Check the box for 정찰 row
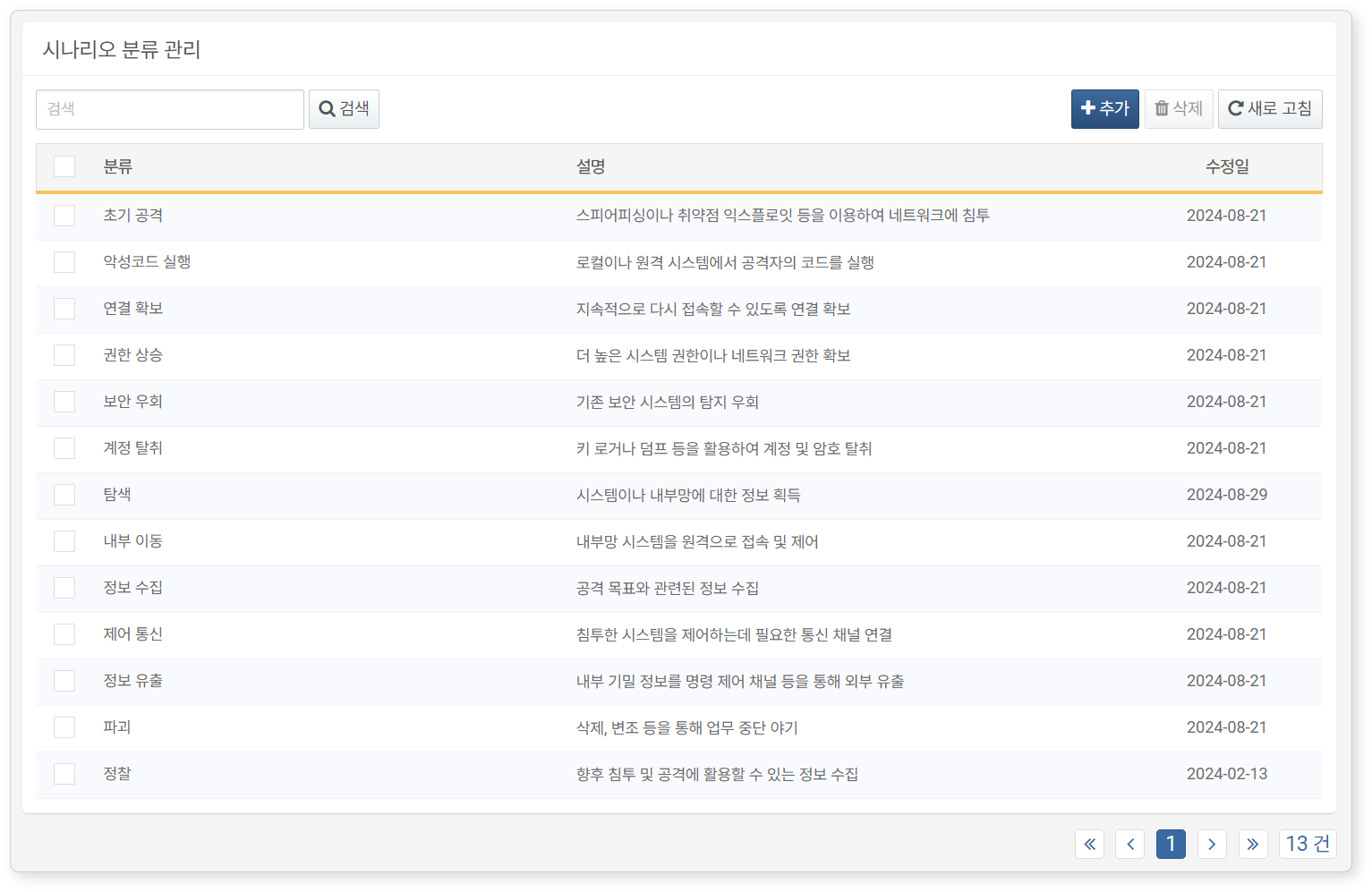The height and width of the screenshot is (892, 1372). [x=64, y=774]
